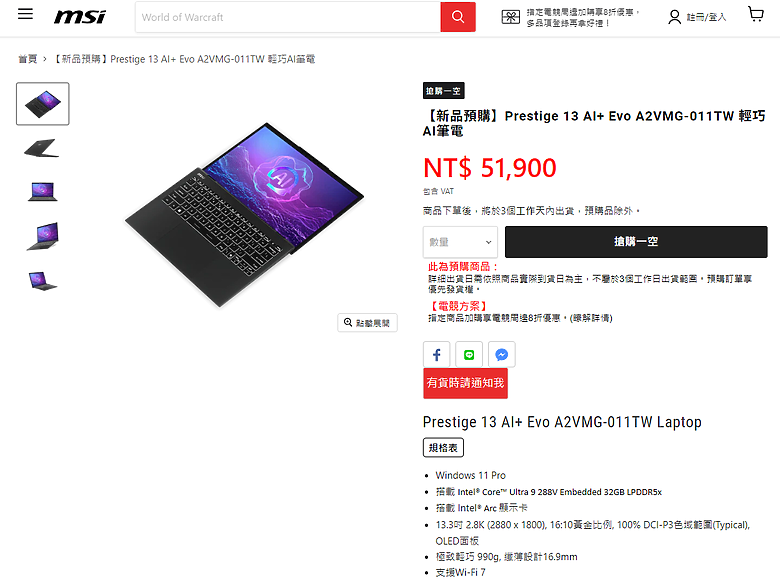Share product via LINE icon
Viewport: 780px width, 581px height.
[469, 355]
